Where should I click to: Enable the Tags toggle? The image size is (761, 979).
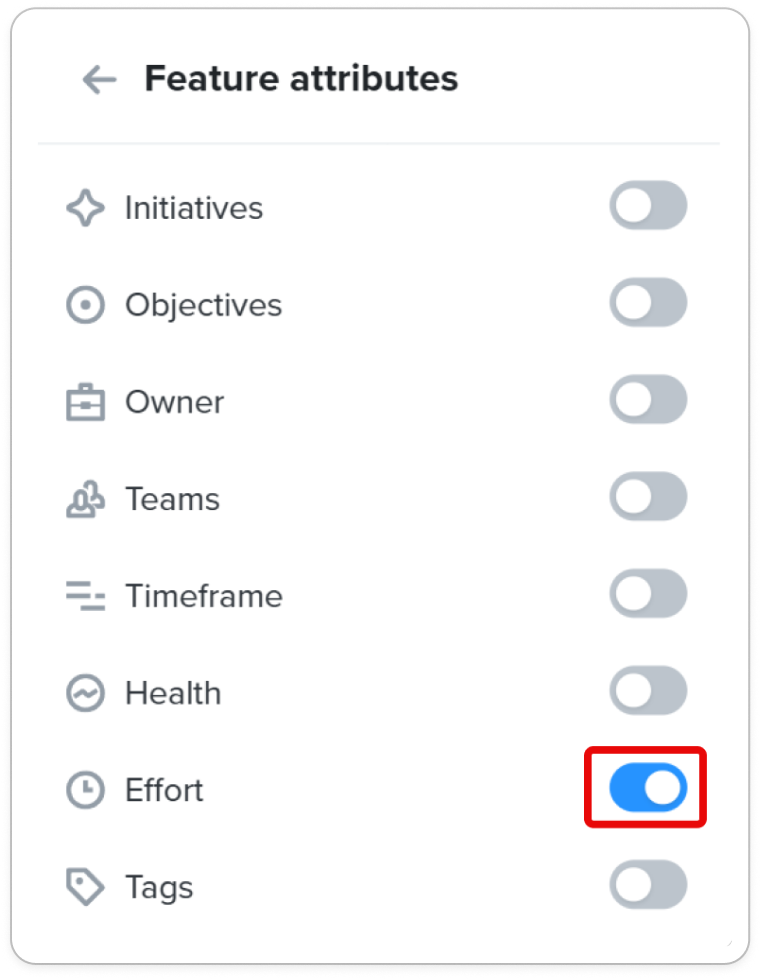point(649,884)
